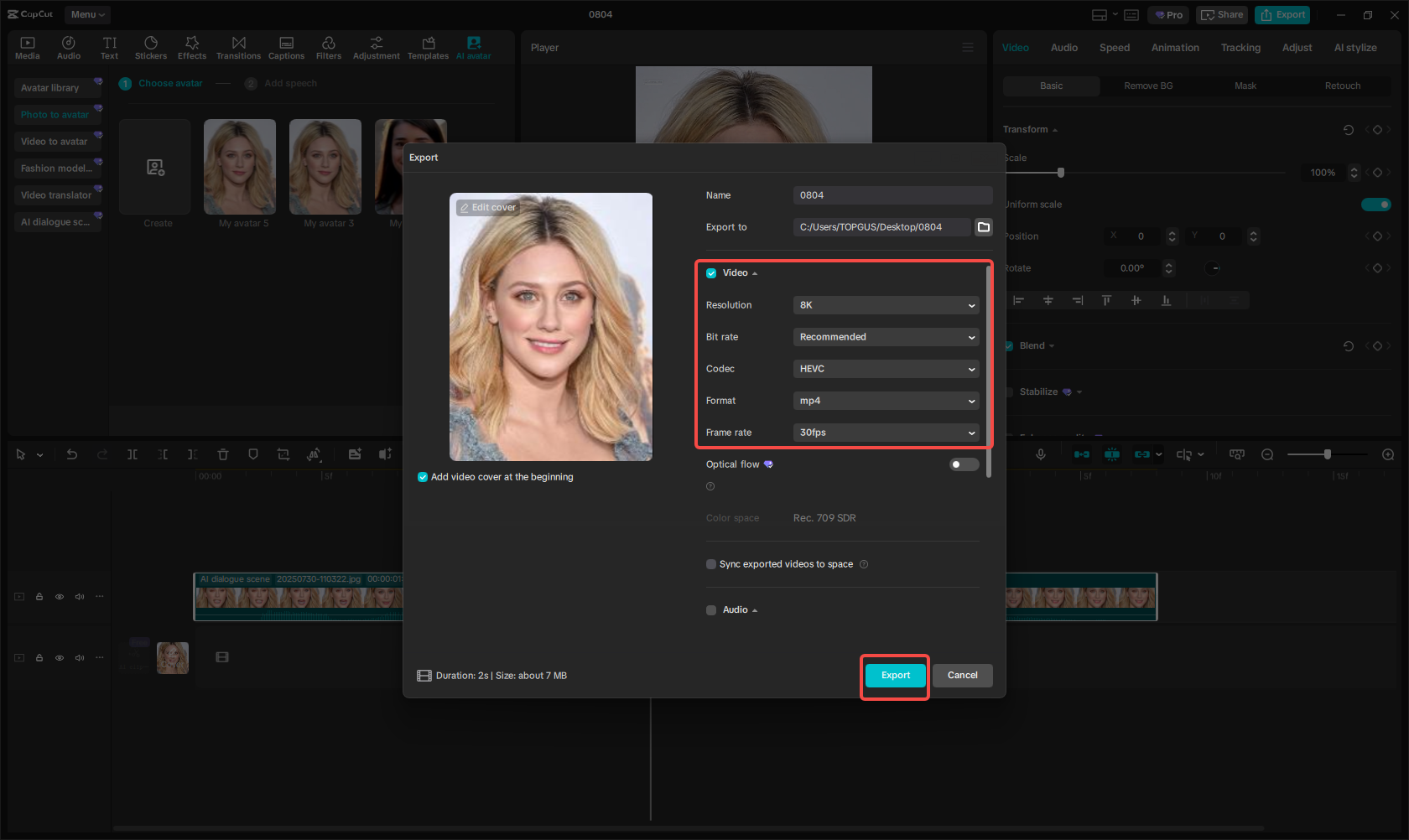Open the Codec dropdown showing HEVC
1409x840 pixels.
886,368
